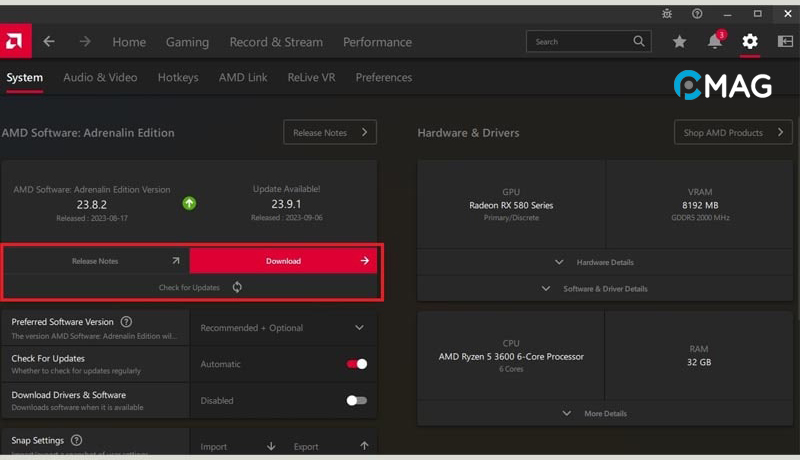Click Check for Updates refresh icon

[x=237, y=287]
